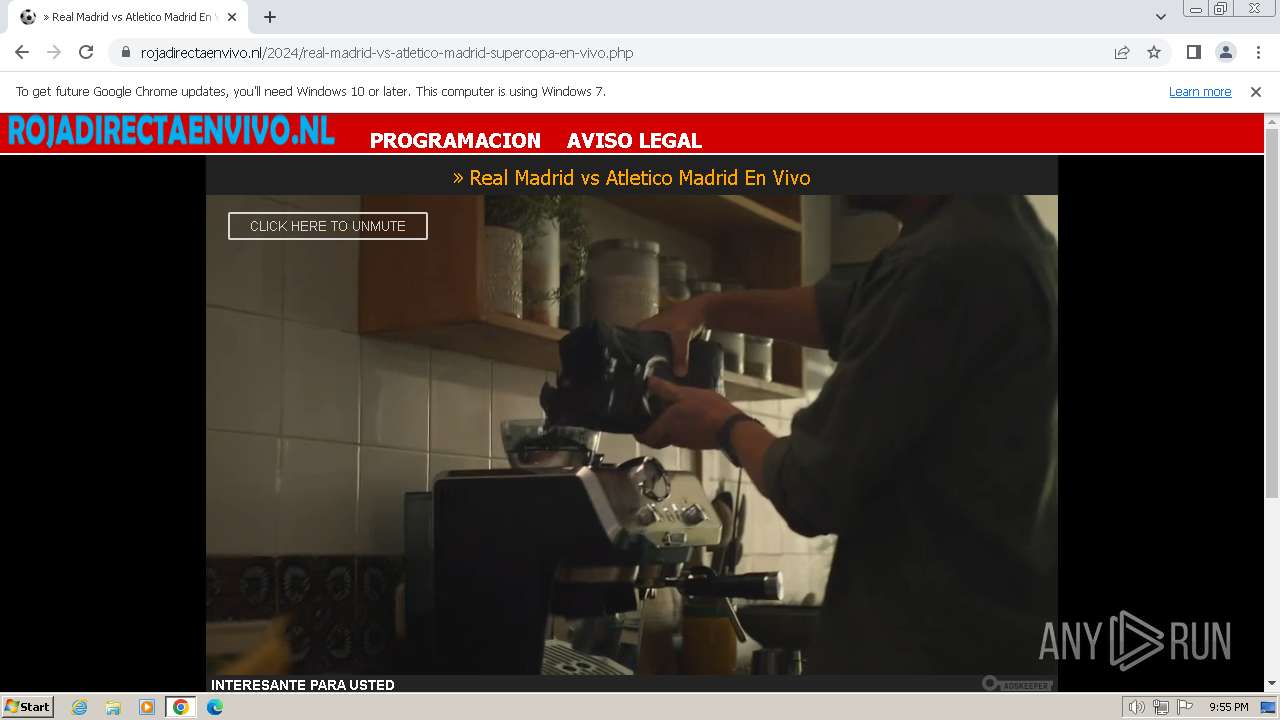Expand the tab search dropdown
Image resolution: width=1280 pixels, height=720 pixels.
click(1161, 17)
